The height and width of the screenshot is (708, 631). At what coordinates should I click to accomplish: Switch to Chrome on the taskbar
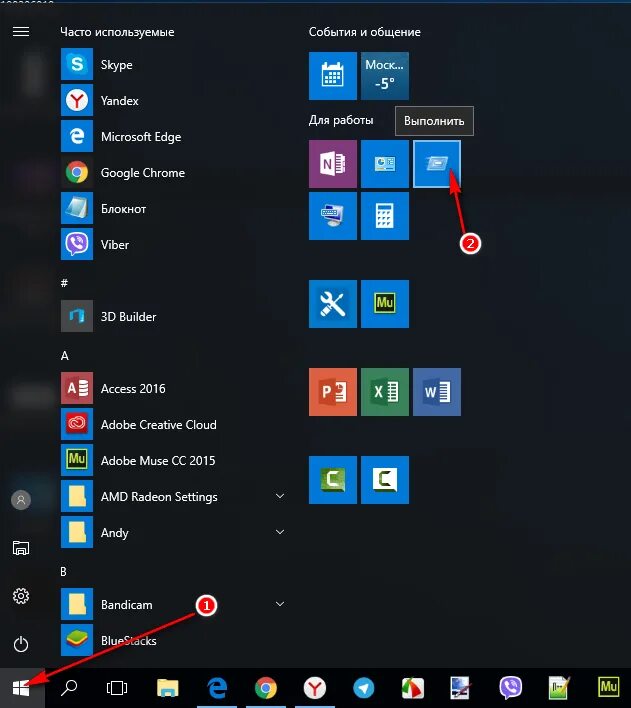tap(266, 688)
